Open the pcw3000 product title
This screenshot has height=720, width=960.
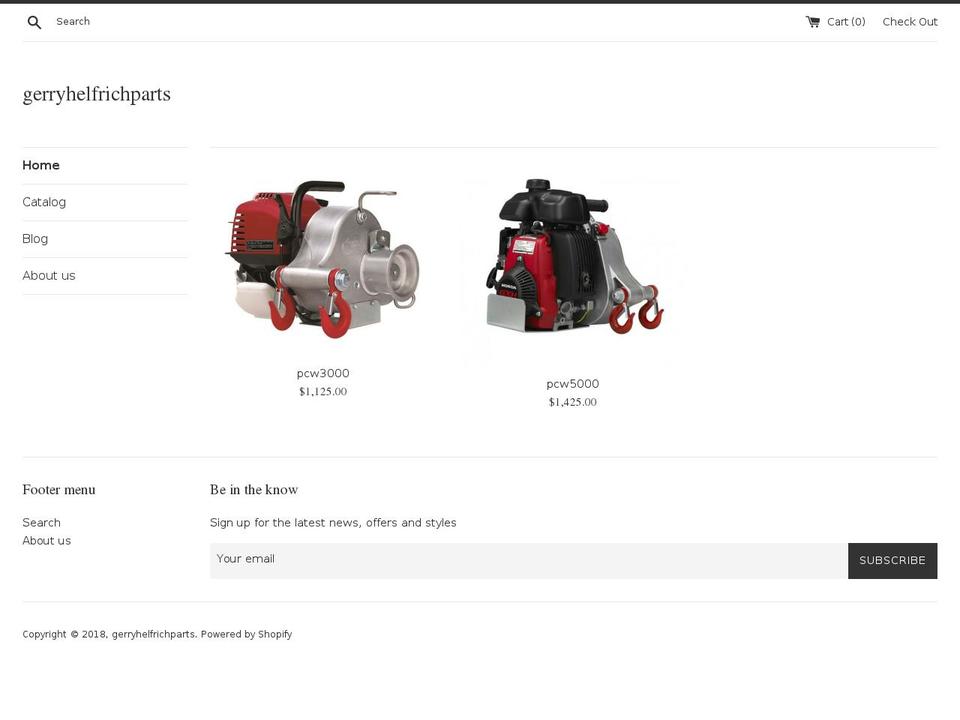coord(323,373)
